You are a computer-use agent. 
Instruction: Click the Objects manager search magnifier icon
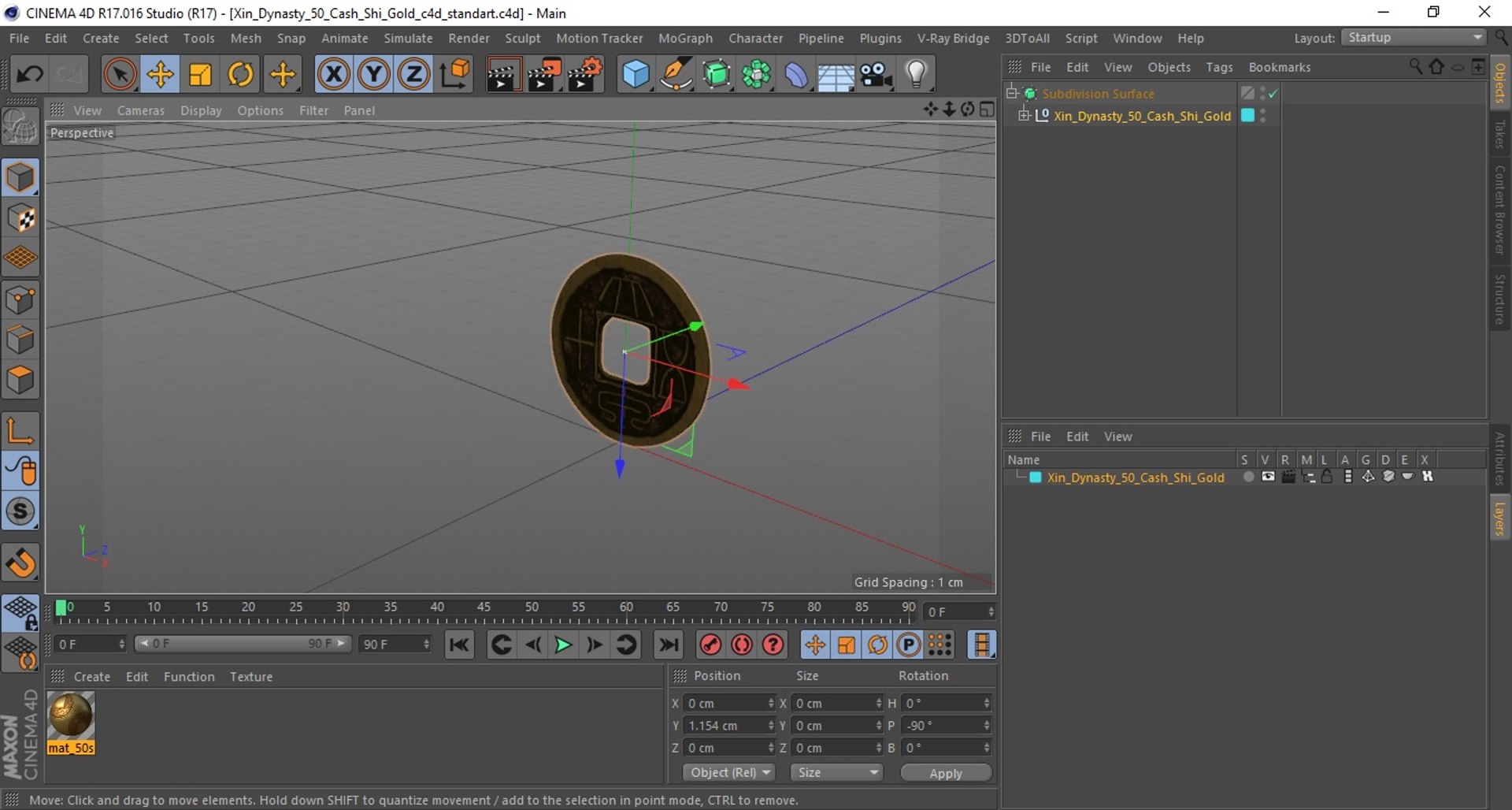click(1415, 67)
